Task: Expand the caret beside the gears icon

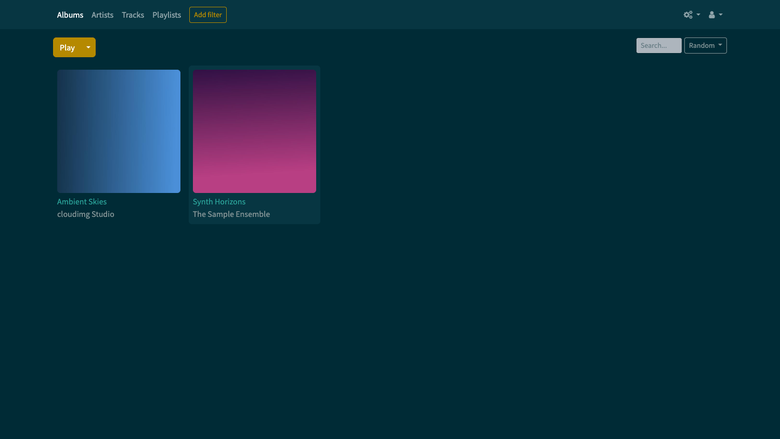Action: point(698,14)
